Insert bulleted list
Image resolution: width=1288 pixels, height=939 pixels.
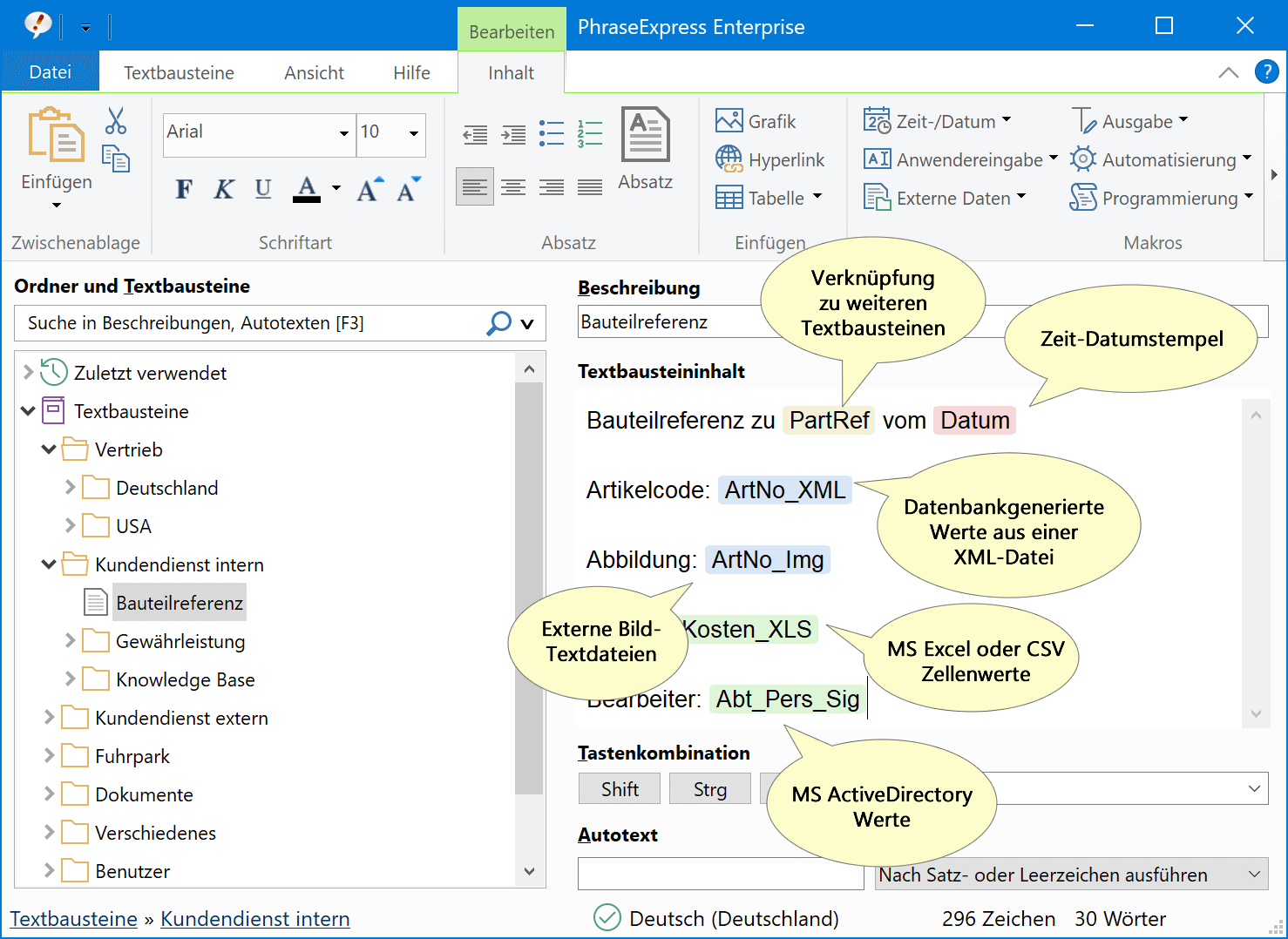552,133
